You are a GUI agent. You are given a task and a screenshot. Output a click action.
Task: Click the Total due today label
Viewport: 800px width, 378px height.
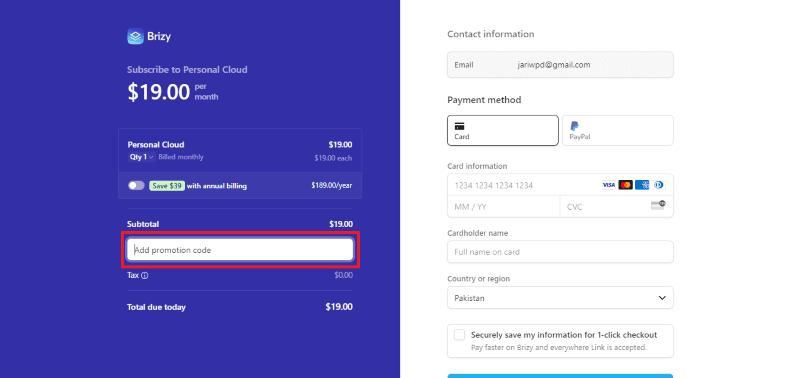coord(156,307)
